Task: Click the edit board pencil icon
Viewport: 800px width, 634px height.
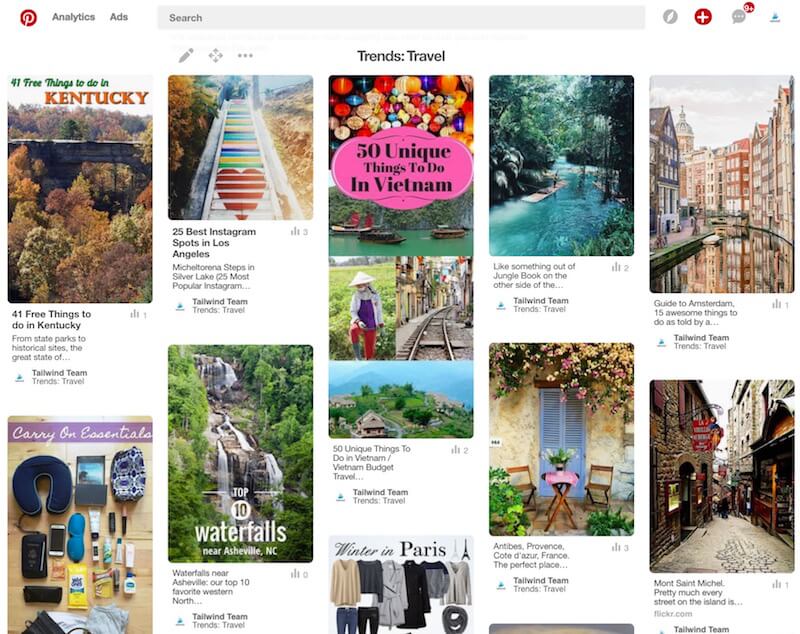Action: coord(186,55)
